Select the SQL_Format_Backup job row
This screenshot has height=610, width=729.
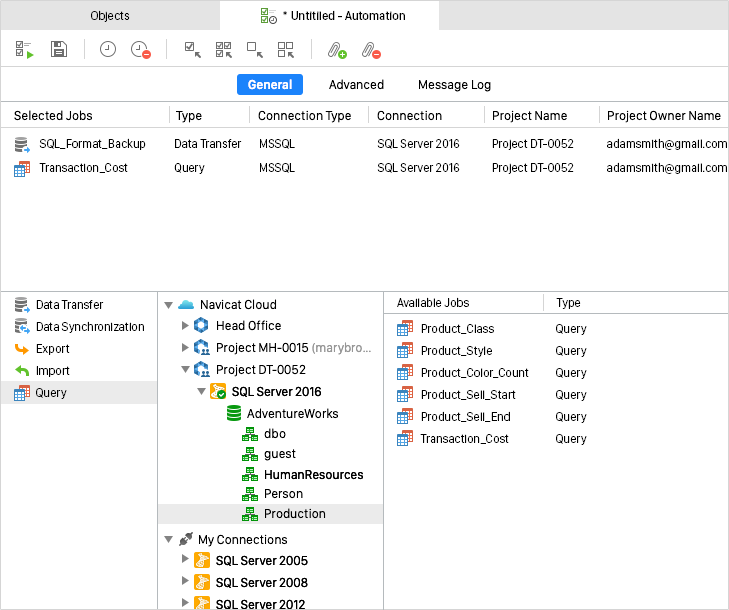click(364, 144)
